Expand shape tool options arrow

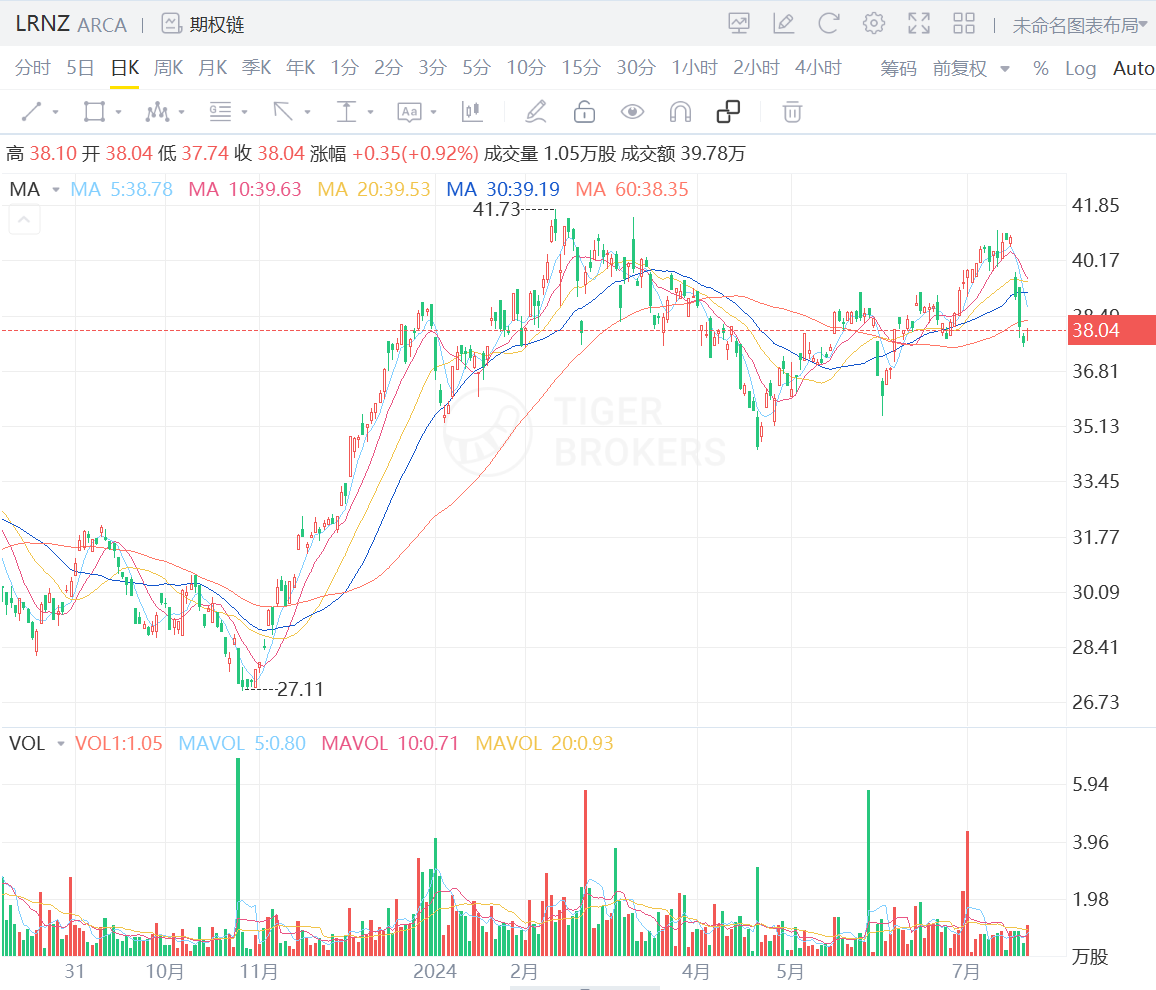pyautogui.click(x=119, y=113)
